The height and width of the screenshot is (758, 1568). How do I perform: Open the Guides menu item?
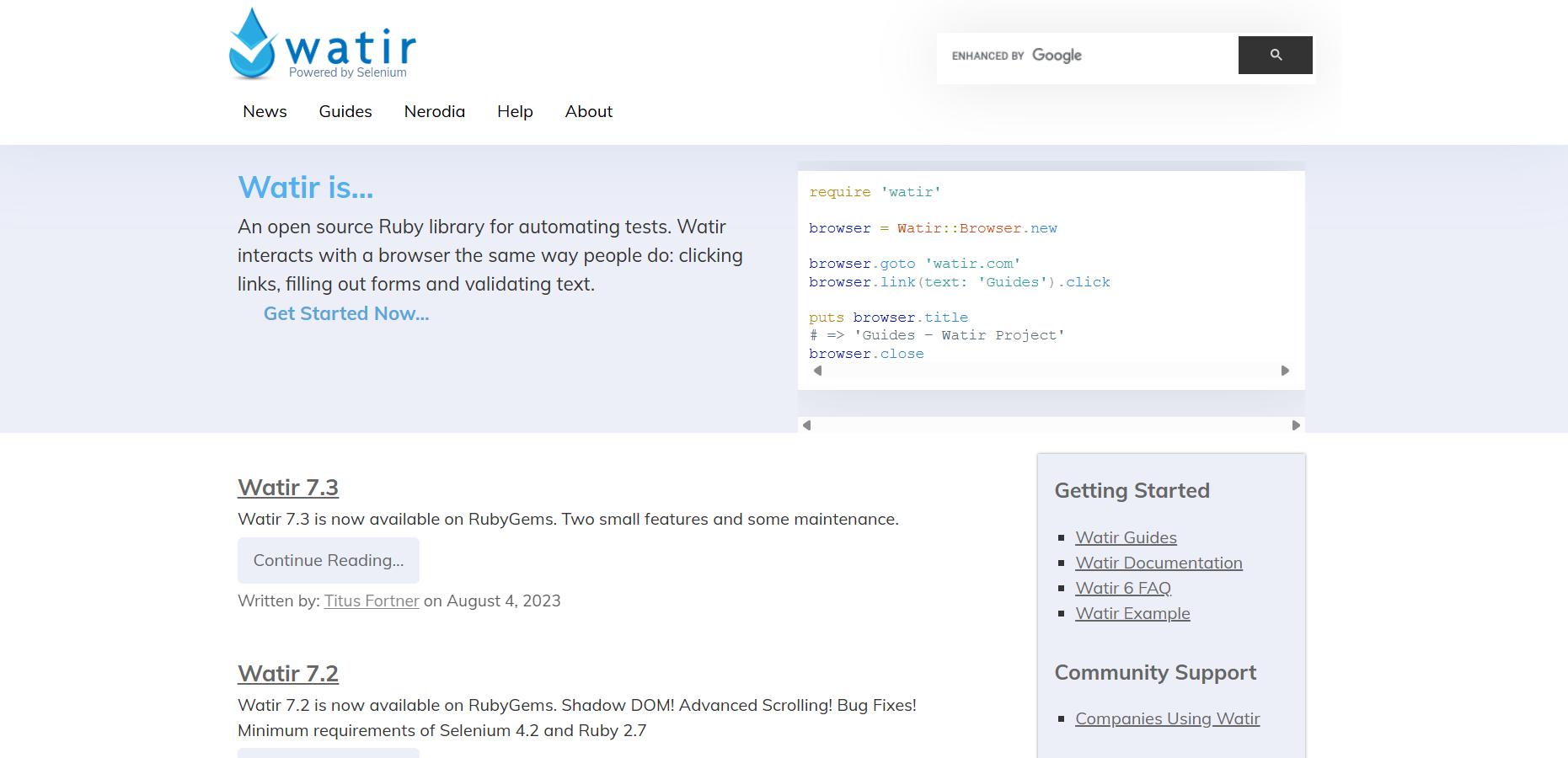(345, 111)
